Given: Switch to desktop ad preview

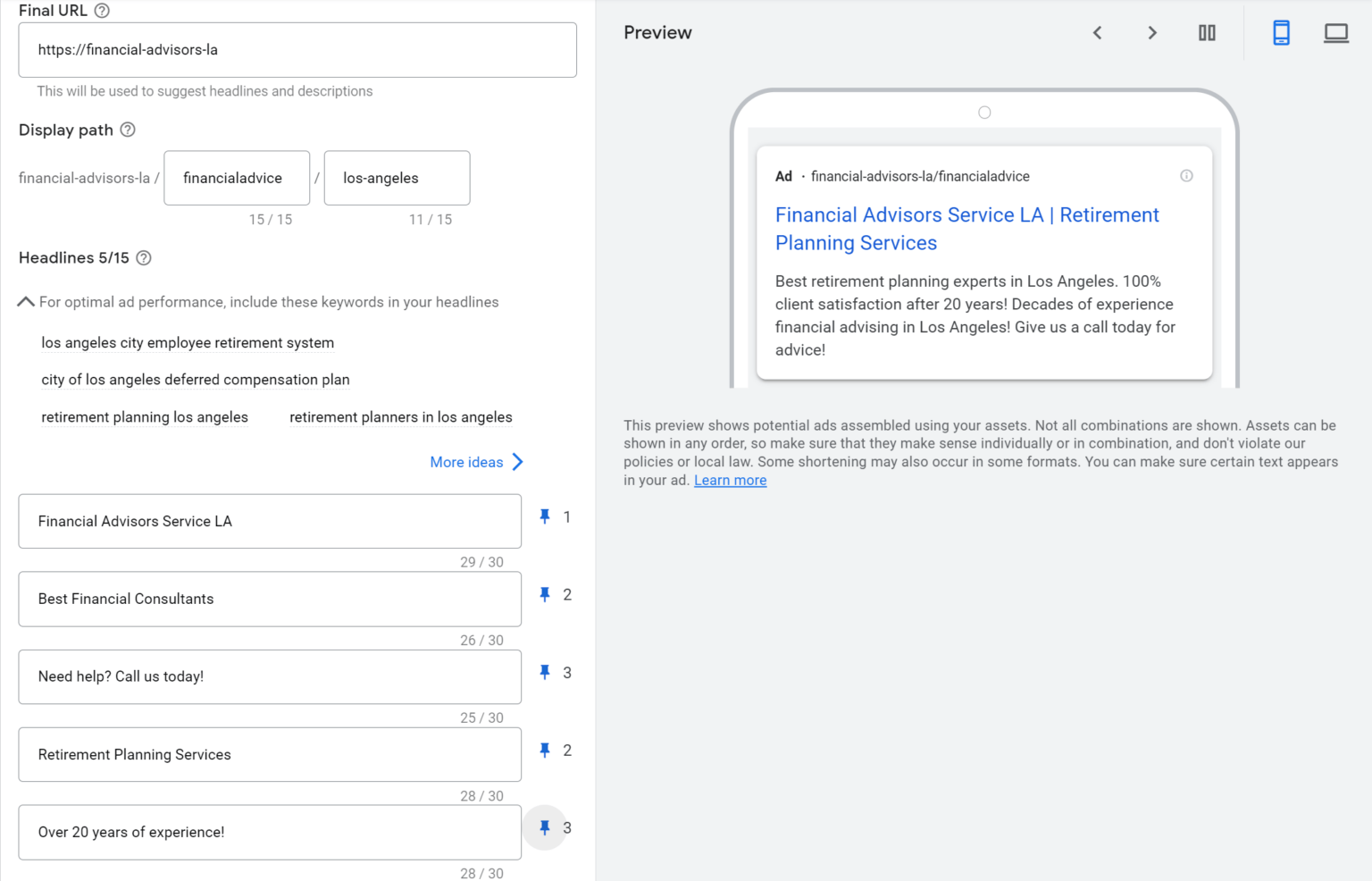Looking at the screenshot, I should tap(1336, 32).
